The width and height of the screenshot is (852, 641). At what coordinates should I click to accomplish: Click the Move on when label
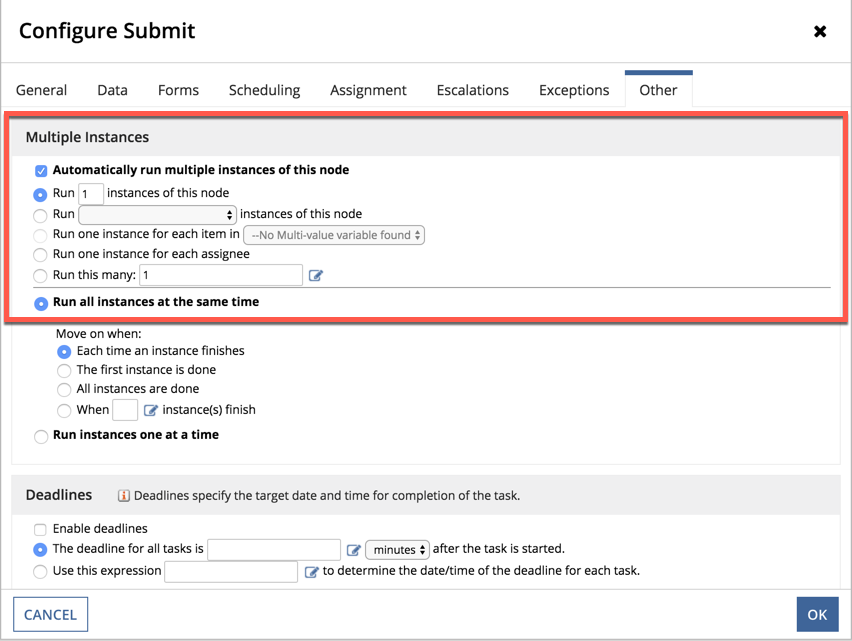98,334
